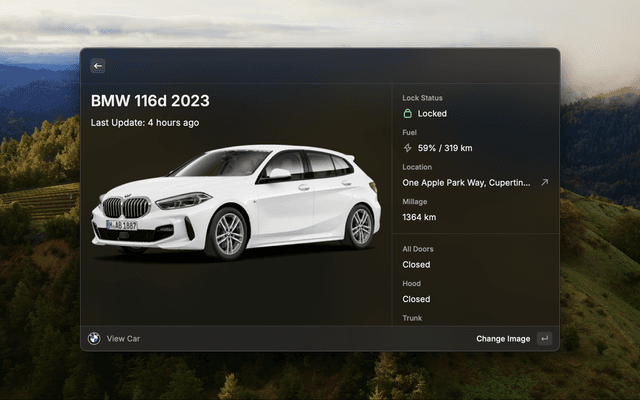Click the back arrow button
The width and height of the screenshot is (640, 400).
click(x=98, y=66)
